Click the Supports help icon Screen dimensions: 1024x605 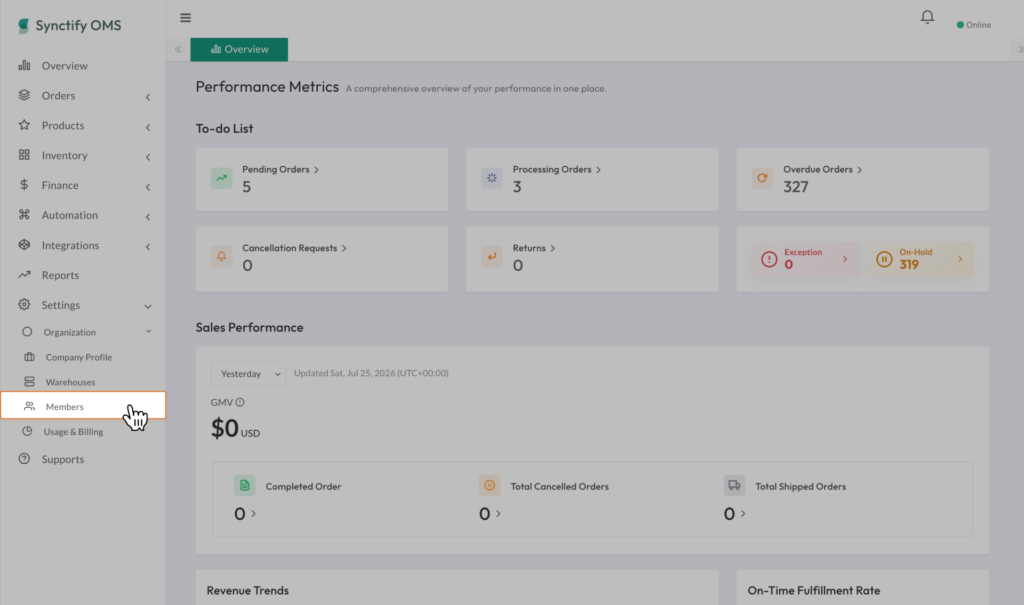[x=24, y=459]
